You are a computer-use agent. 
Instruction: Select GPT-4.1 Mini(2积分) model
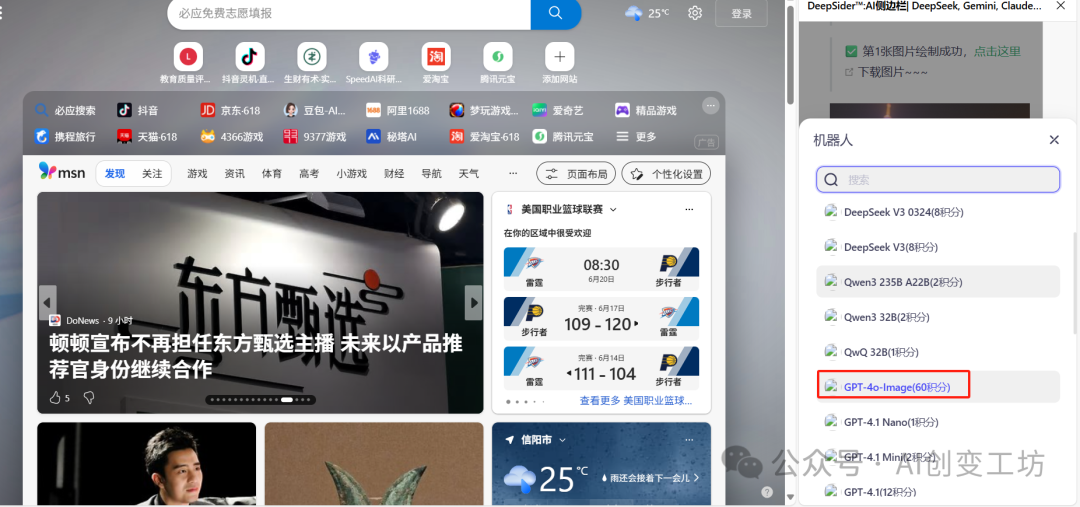937,457
